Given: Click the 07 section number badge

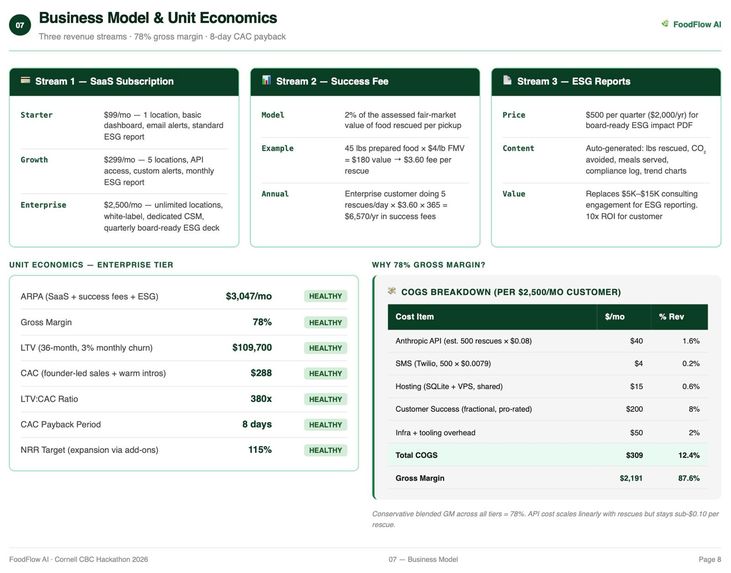Looking at the screenshot, I should click(20, 25).
